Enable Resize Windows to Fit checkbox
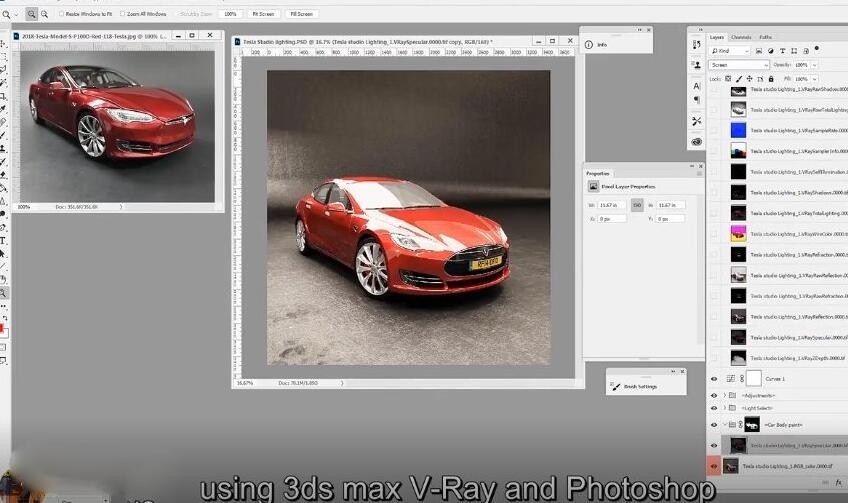 [x=61, y=14]
